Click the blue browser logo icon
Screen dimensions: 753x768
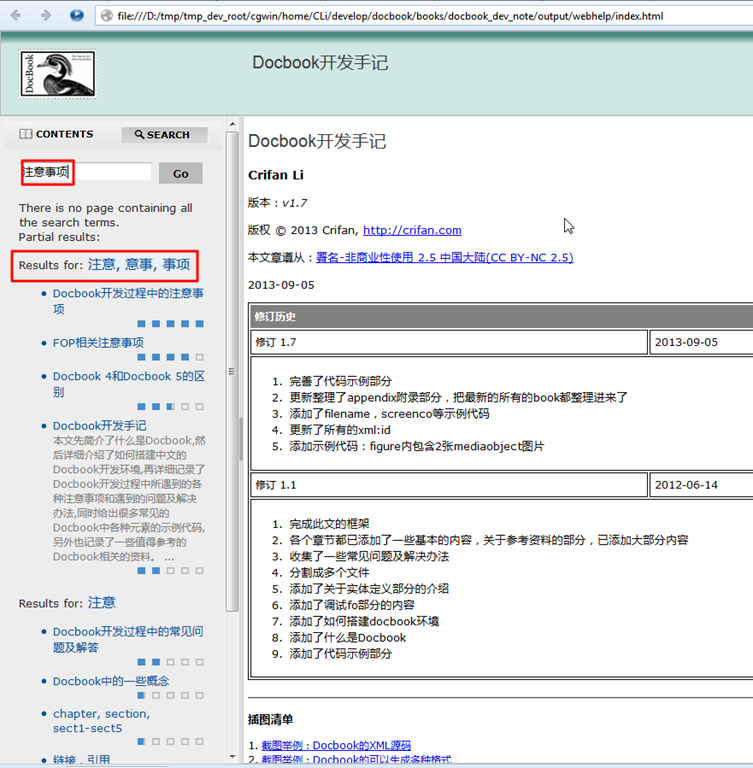click(x=76, y=15)
